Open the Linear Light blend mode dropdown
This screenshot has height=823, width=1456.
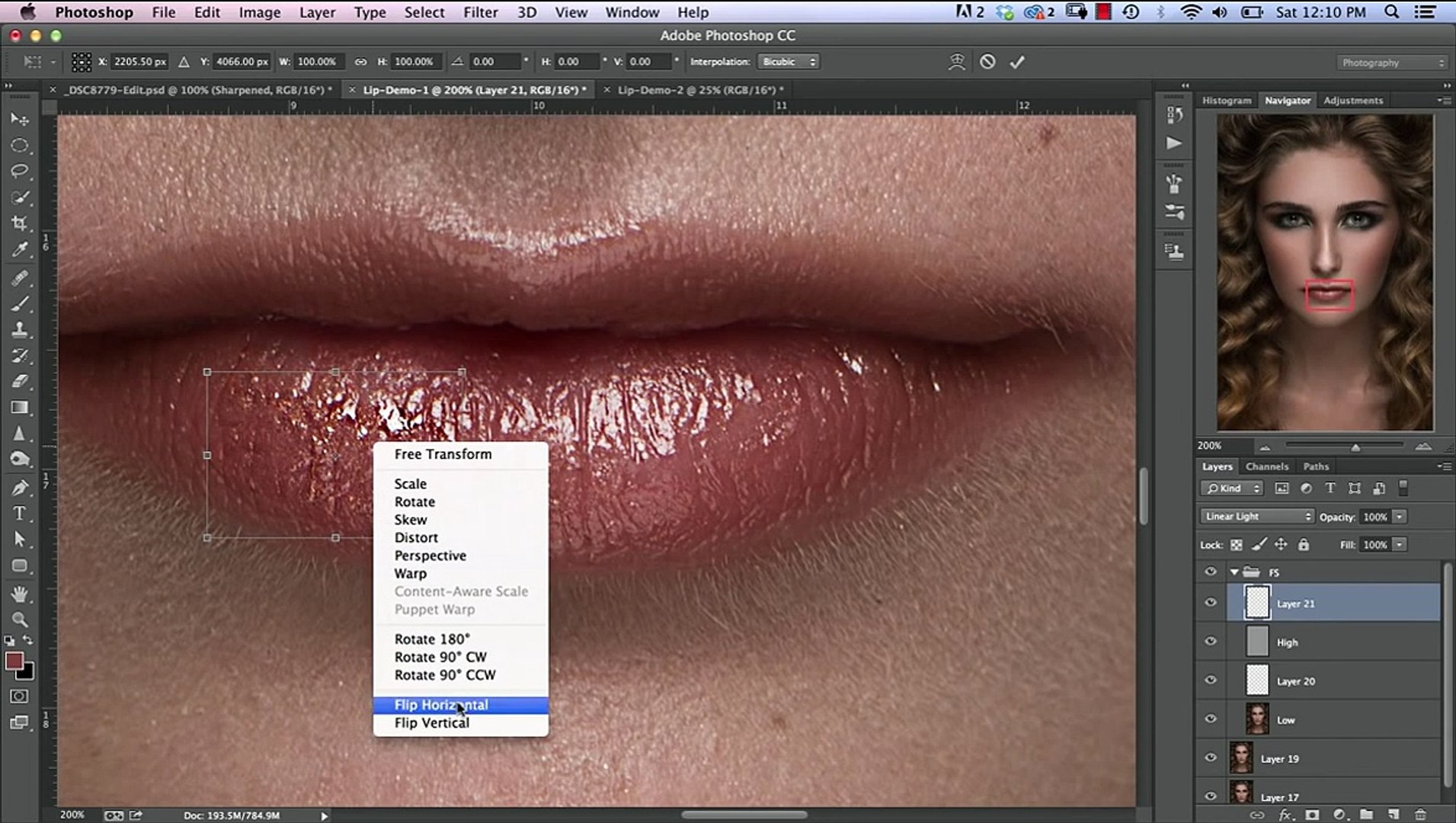[x=1257, y=517]
